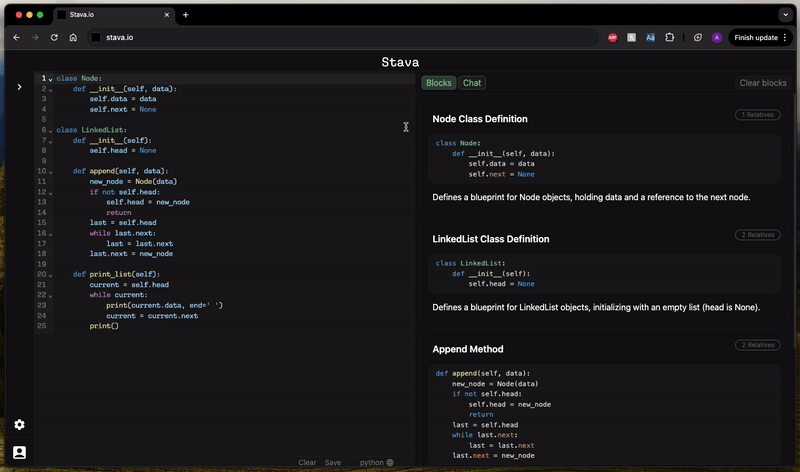
Task: Click line 11 new_node = Node(data)
Action: point(133,181)
